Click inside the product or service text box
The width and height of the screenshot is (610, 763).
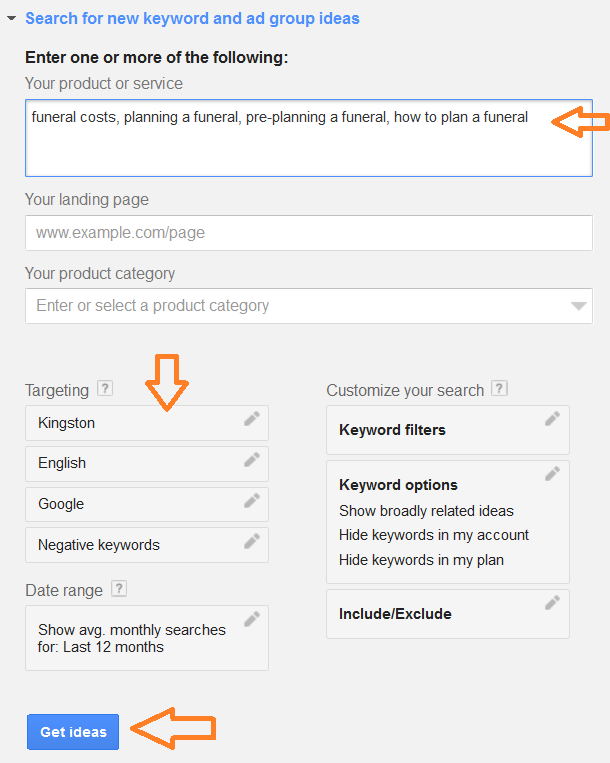pos(309,138)
